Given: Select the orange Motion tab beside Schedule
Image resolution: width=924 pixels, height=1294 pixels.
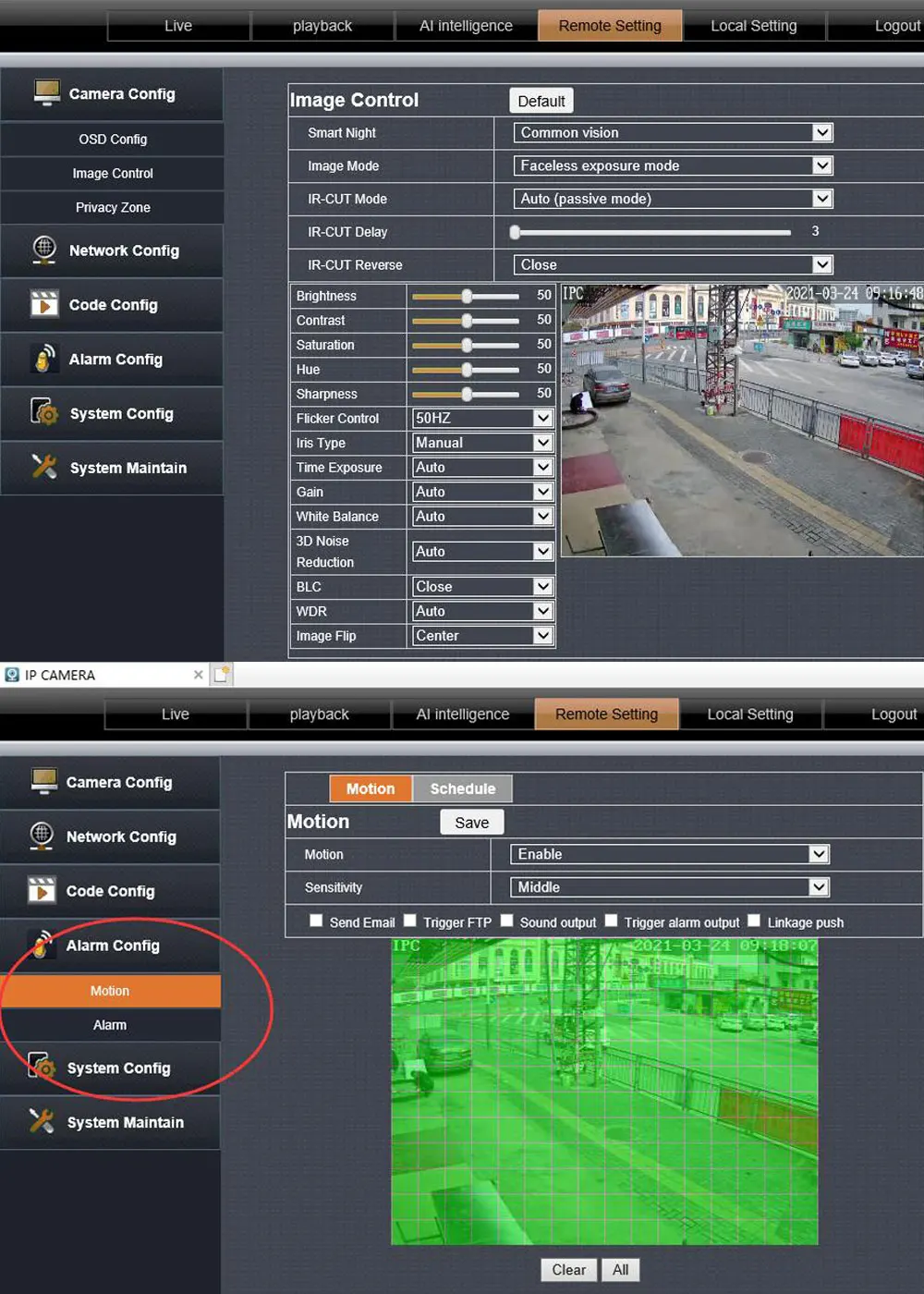Looking at the screenshot, I should coord(371,788).
